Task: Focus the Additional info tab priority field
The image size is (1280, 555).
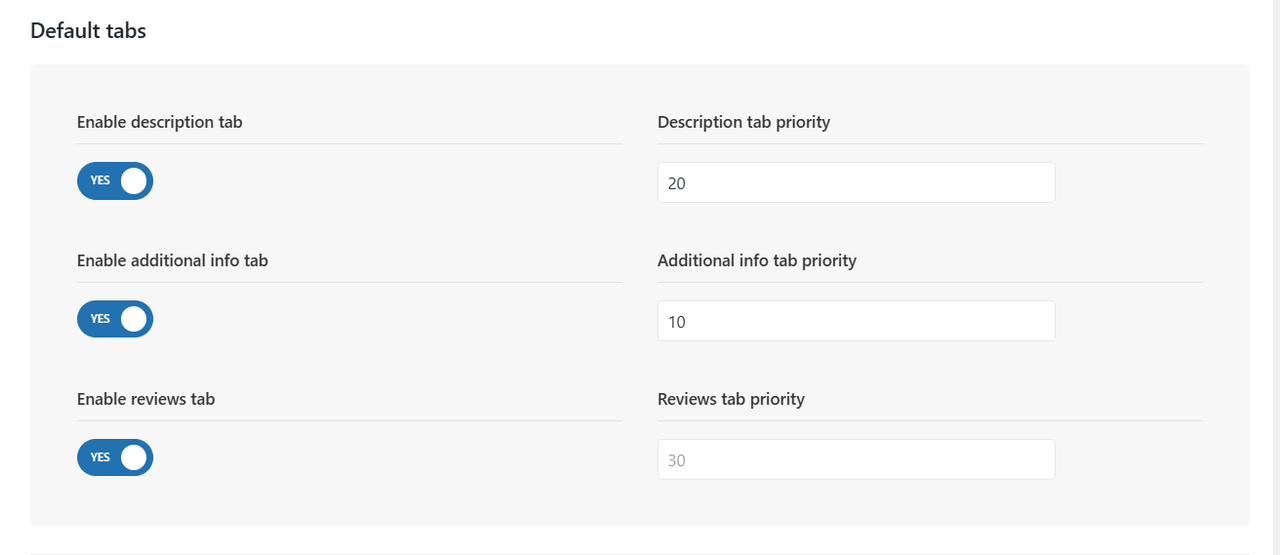Action: click(855, 321)
